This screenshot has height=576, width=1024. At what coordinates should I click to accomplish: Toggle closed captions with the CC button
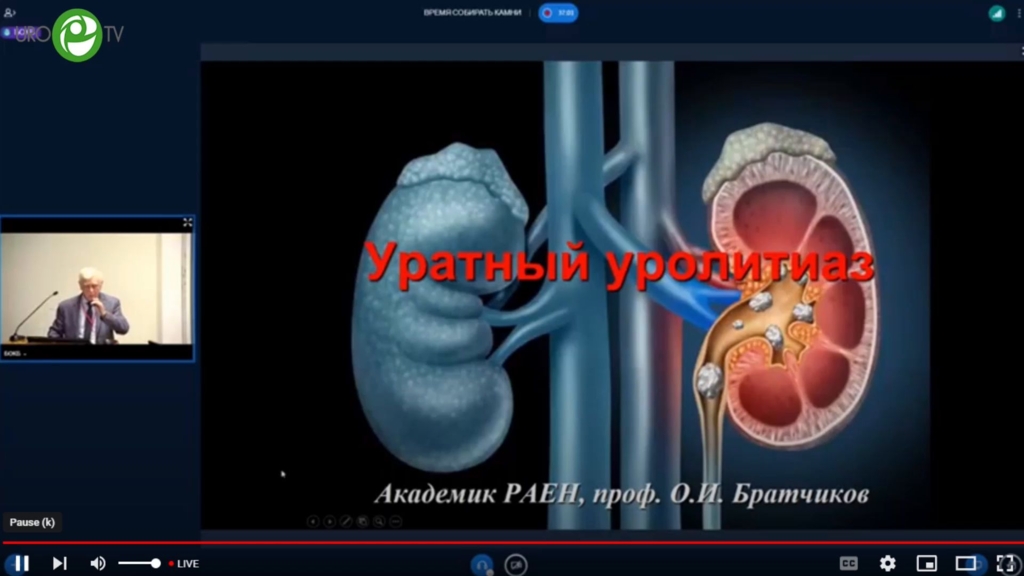pyautogui.click(x=848, y=563)
